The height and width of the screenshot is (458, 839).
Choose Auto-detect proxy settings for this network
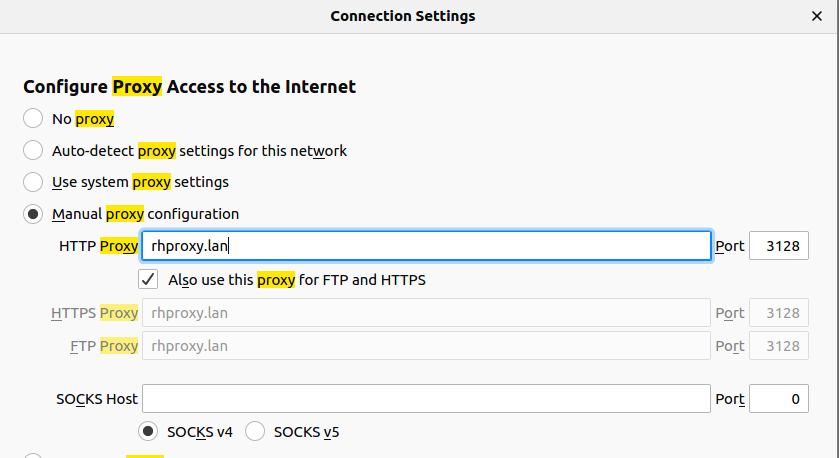[34, 151]
